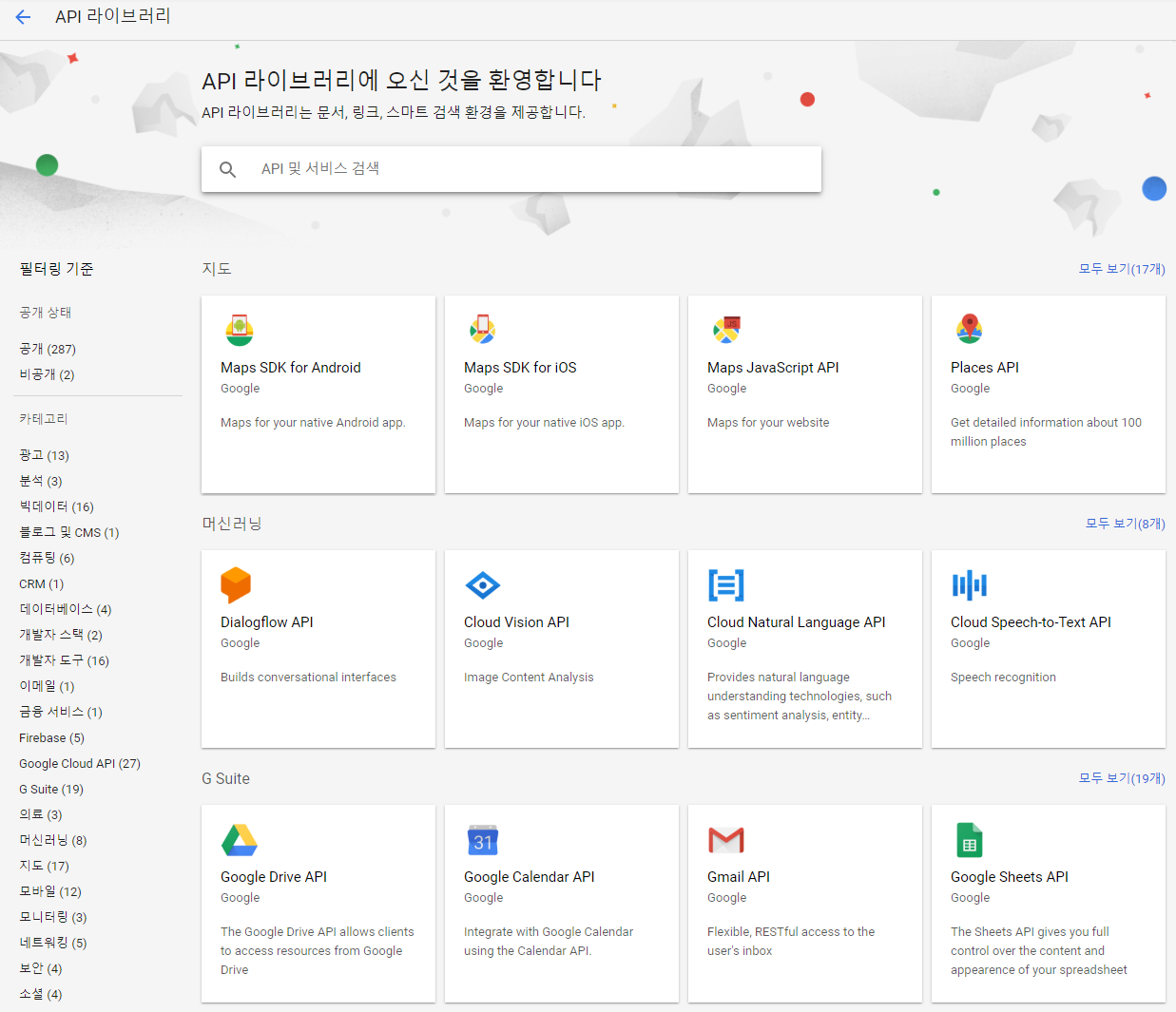View all 8 machine learning (머신러닝) APIs
1176x1012 pixels.
point(1126,524)
